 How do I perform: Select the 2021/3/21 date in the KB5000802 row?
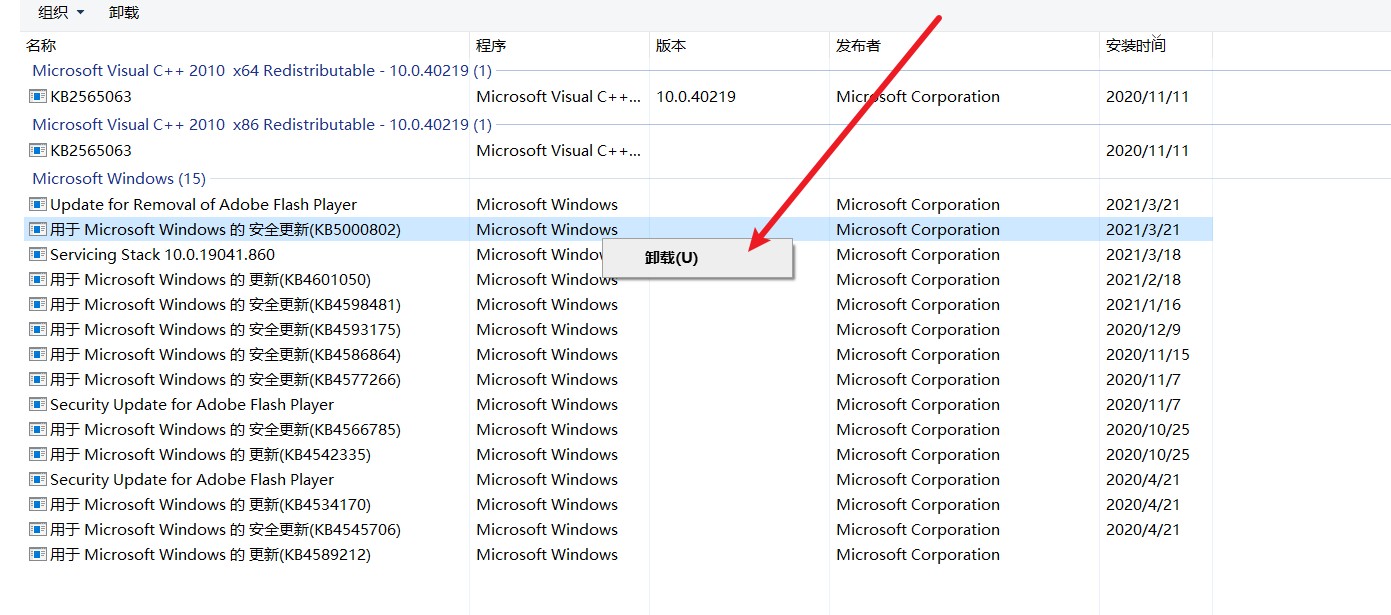[1144, 230]
